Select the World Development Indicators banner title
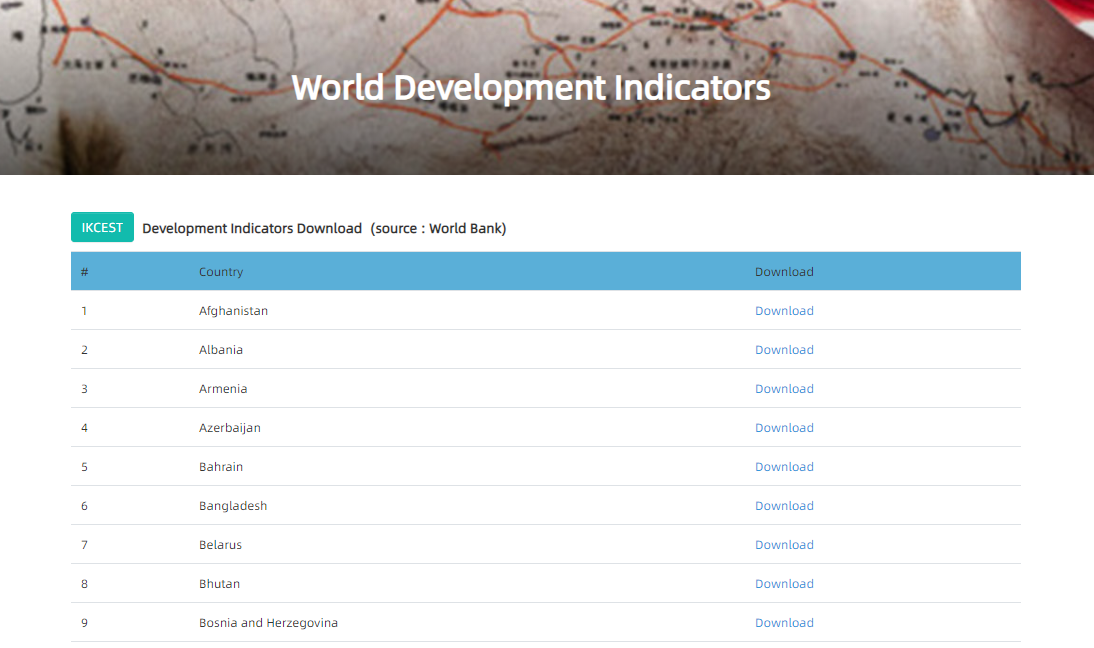This screenshot has height=648, width=1094. [x=531, y=87]
